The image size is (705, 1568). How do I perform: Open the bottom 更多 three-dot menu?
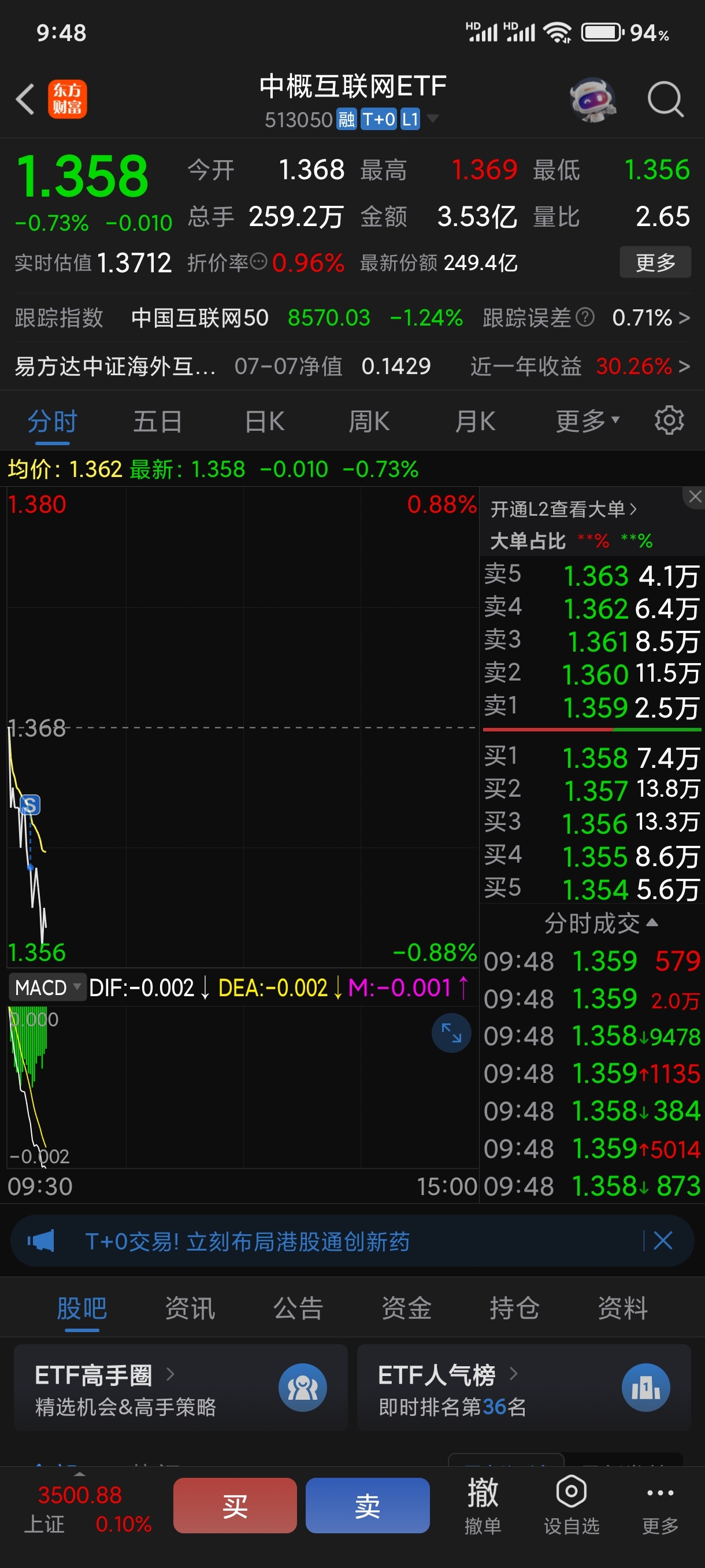pos(660,1507)
